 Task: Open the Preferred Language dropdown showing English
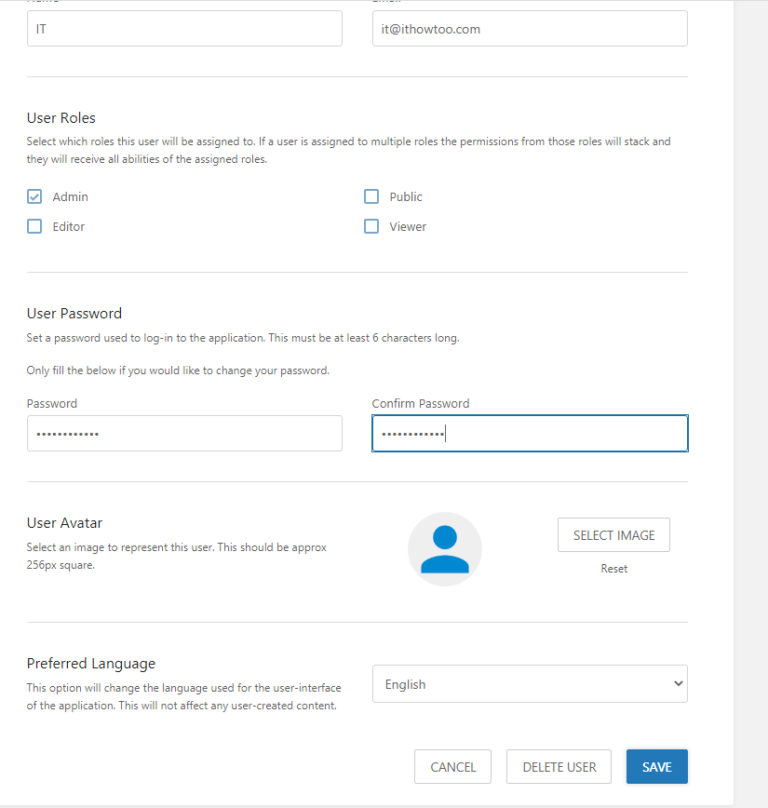pos(529,684)
